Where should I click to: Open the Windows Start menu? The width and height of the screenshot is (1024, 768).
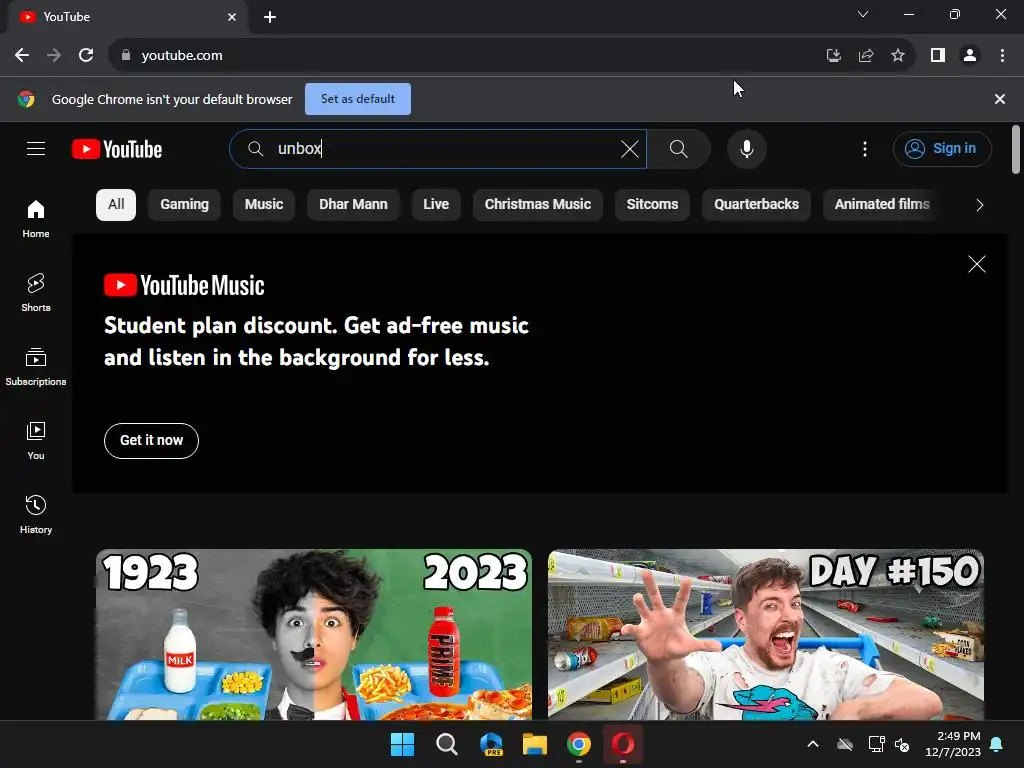point(402,744)
